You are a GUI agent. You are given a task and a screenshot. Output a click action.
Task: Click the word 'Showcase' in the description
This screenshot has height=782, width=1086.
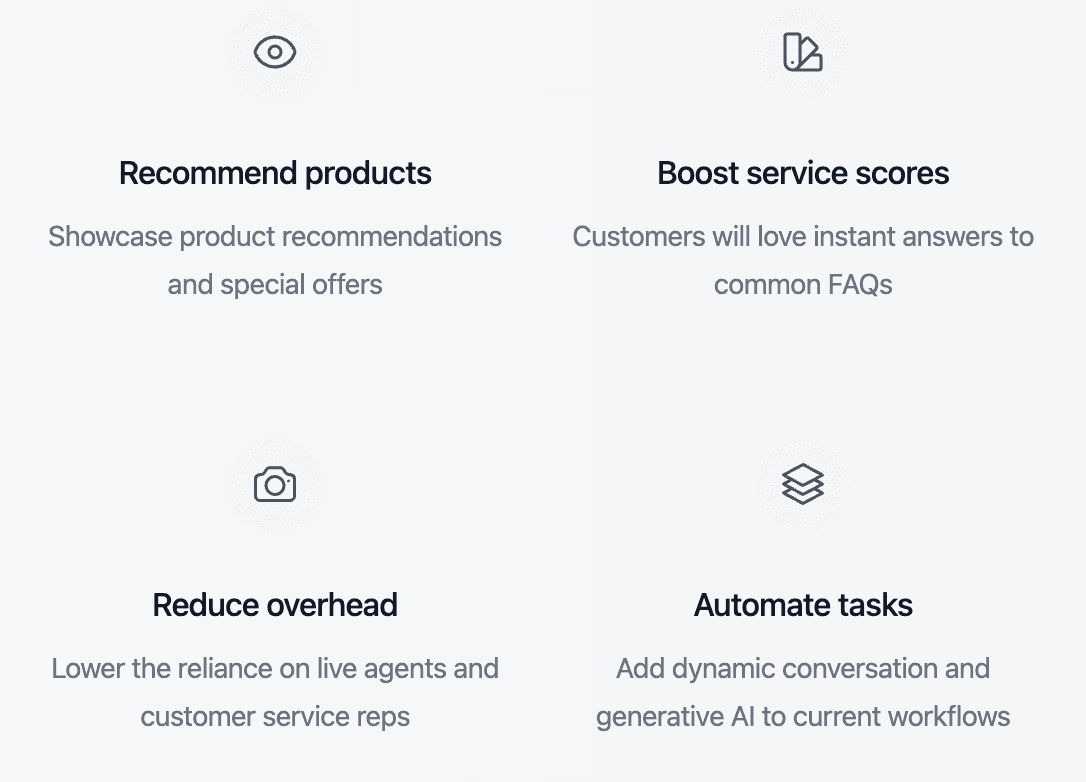click(x=110, y=237)
